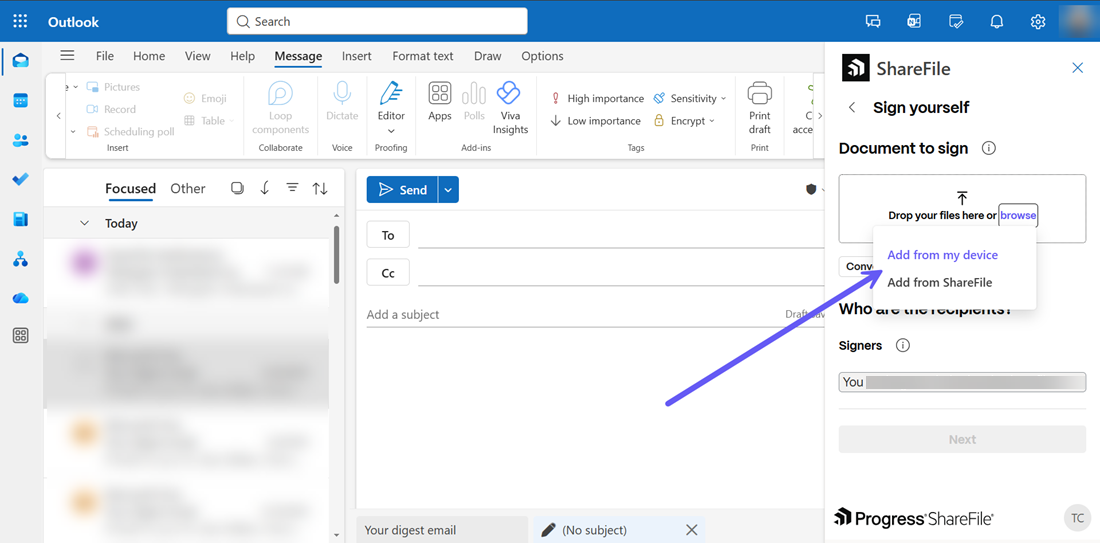The height and width of the screenshot is (543, 1100).
Task: Open My Day icon in header
Action: pos(955,21)
